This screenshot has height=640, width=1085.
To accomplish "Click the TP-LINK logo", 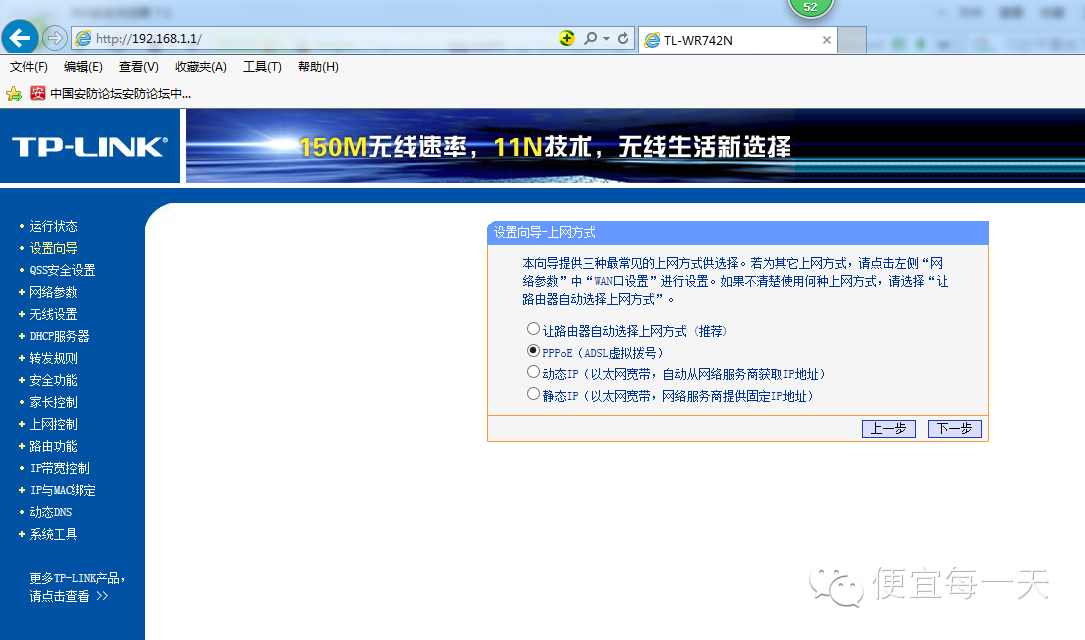I will click(90, 147).
